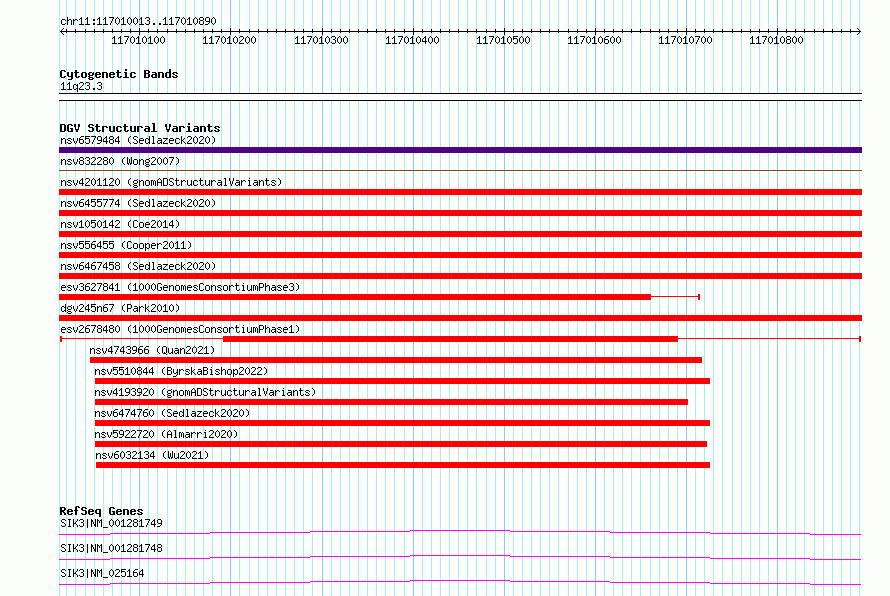This screenshot has height=596, width=890.
Task: Select the red bar under nsv5510844
Action: click(x=402, y=381)
